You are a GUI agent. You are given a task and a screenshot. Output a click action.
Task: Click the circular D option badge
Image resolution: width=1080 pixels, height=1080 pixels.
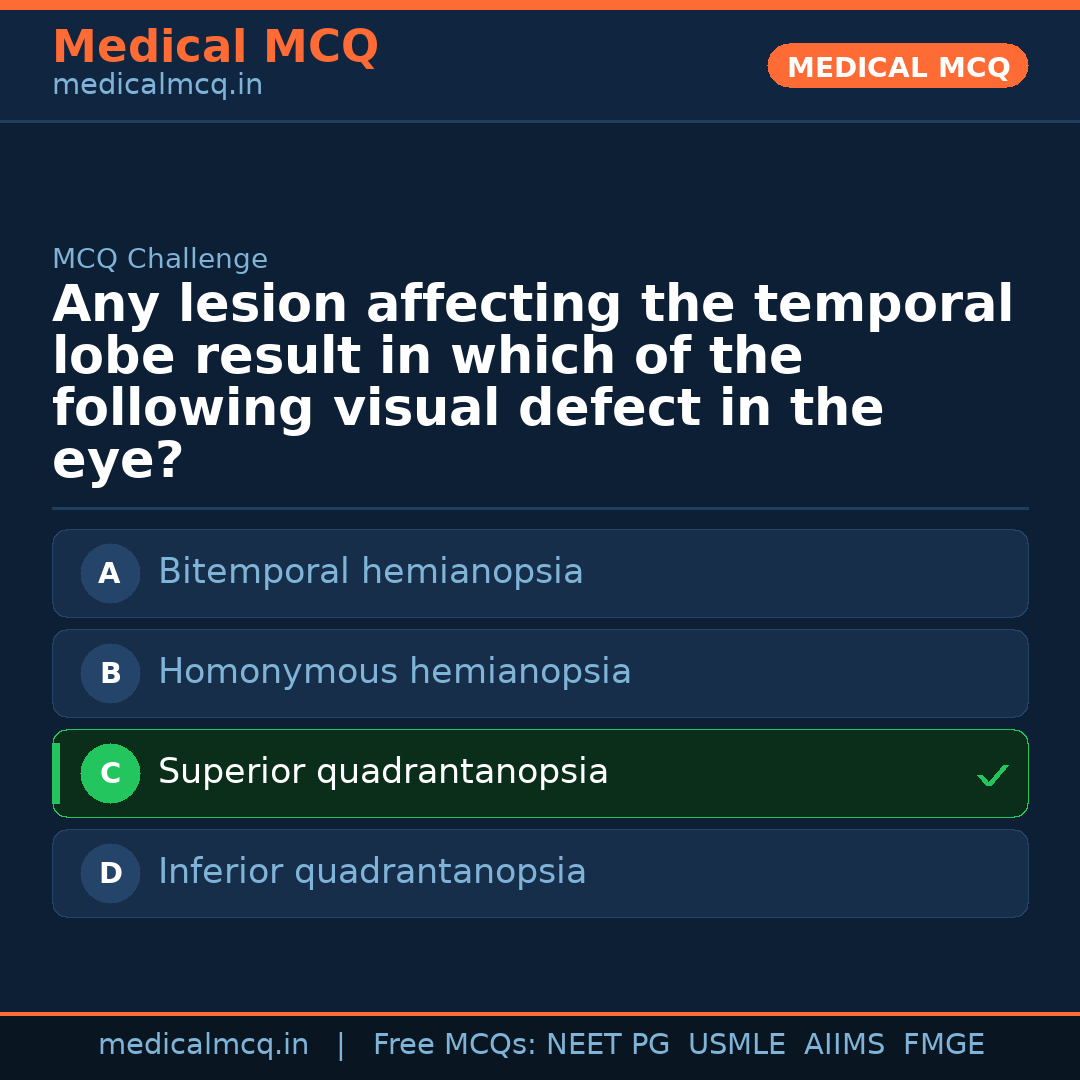[110, 873]
